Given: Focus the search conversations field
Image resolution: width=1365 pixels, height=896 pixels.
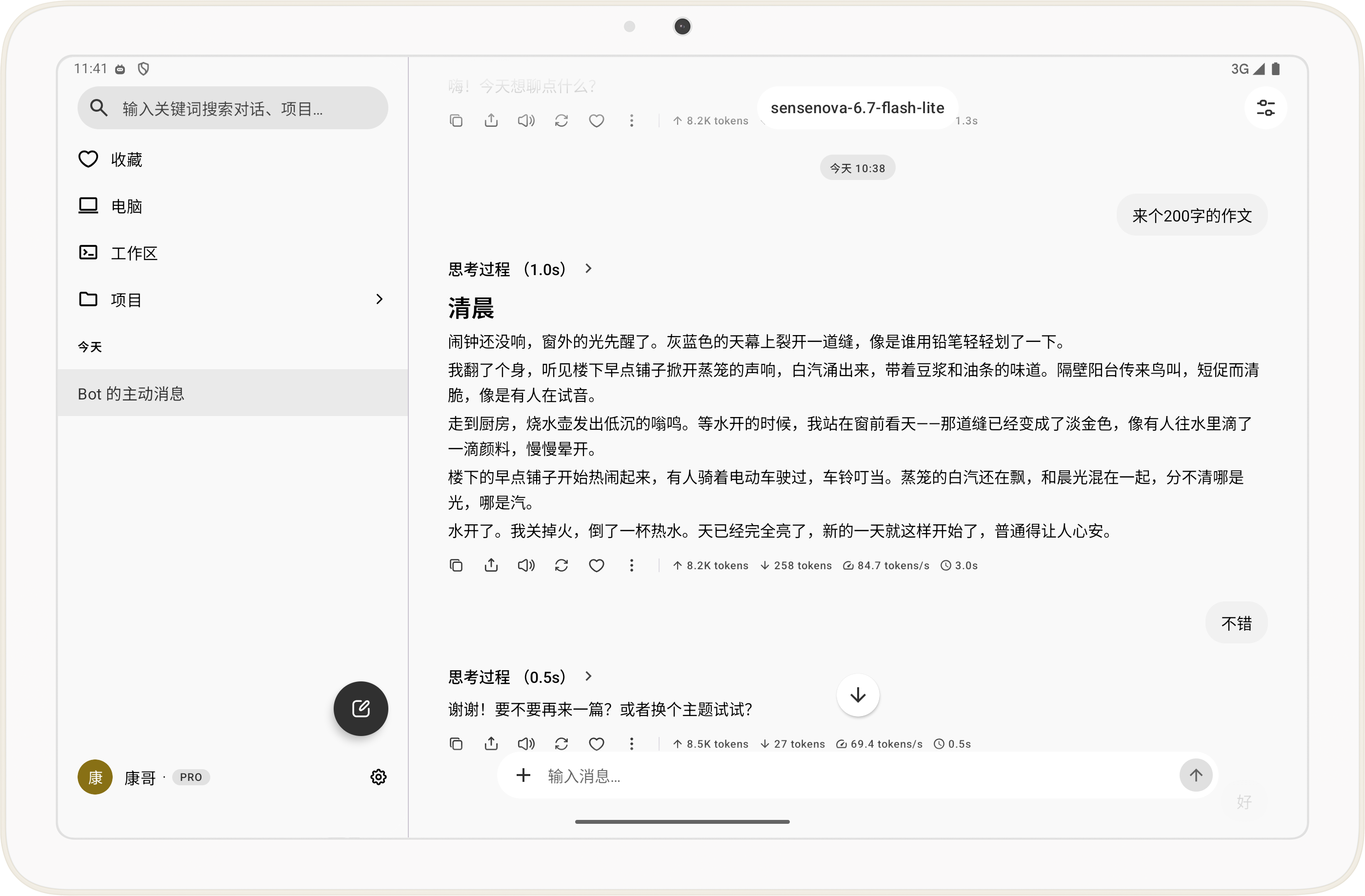Looking at the screenshot, I should tap(232, 108).
